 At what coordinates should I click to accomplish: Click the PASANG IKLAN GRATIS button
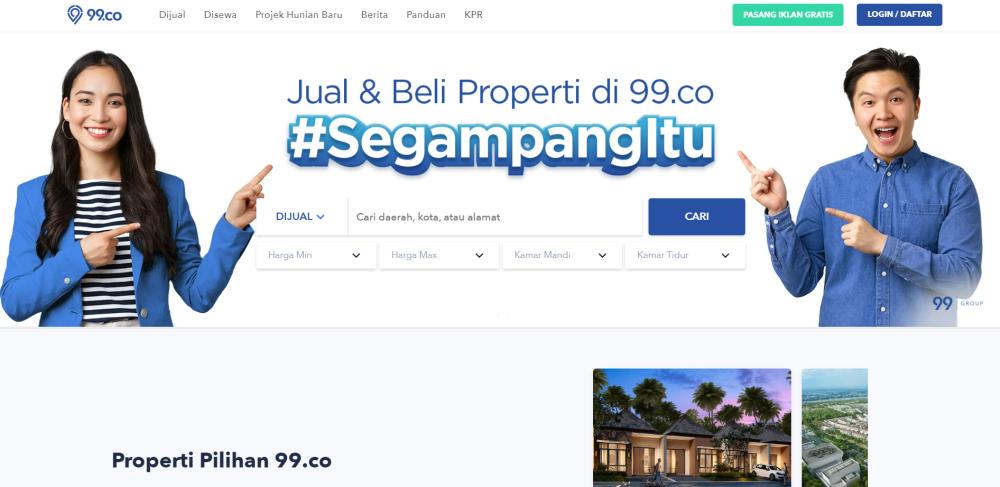[x=788, y=15]
